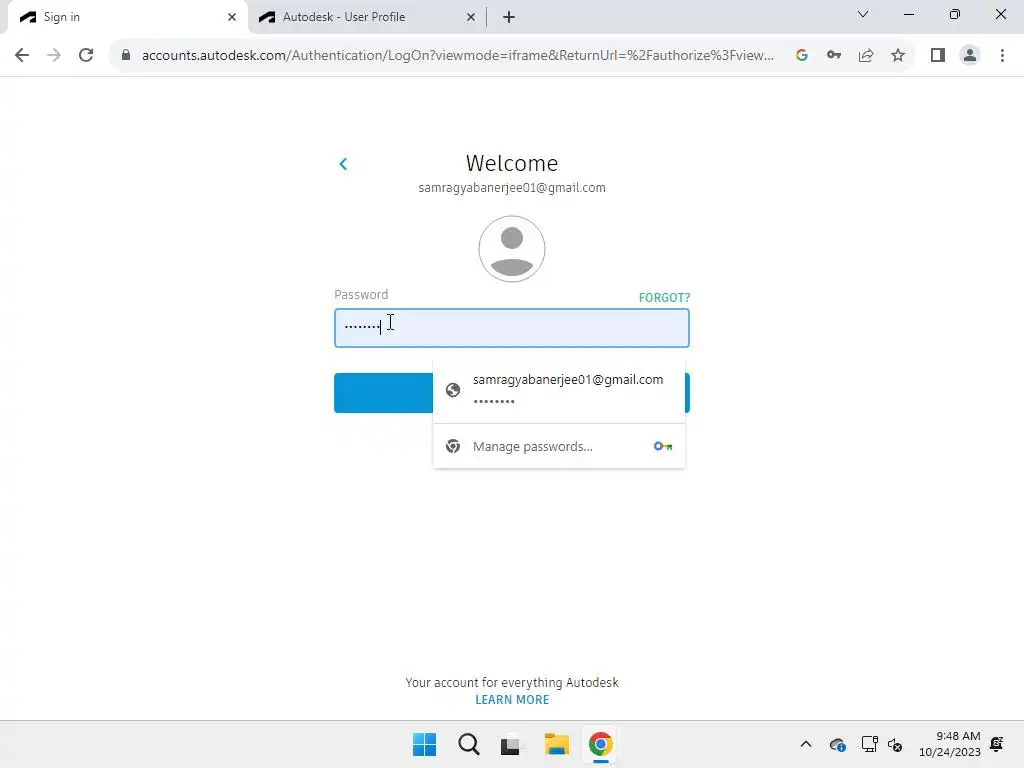Click the blue sign-in button
The image size is (1024, 768).
(383, 392)
